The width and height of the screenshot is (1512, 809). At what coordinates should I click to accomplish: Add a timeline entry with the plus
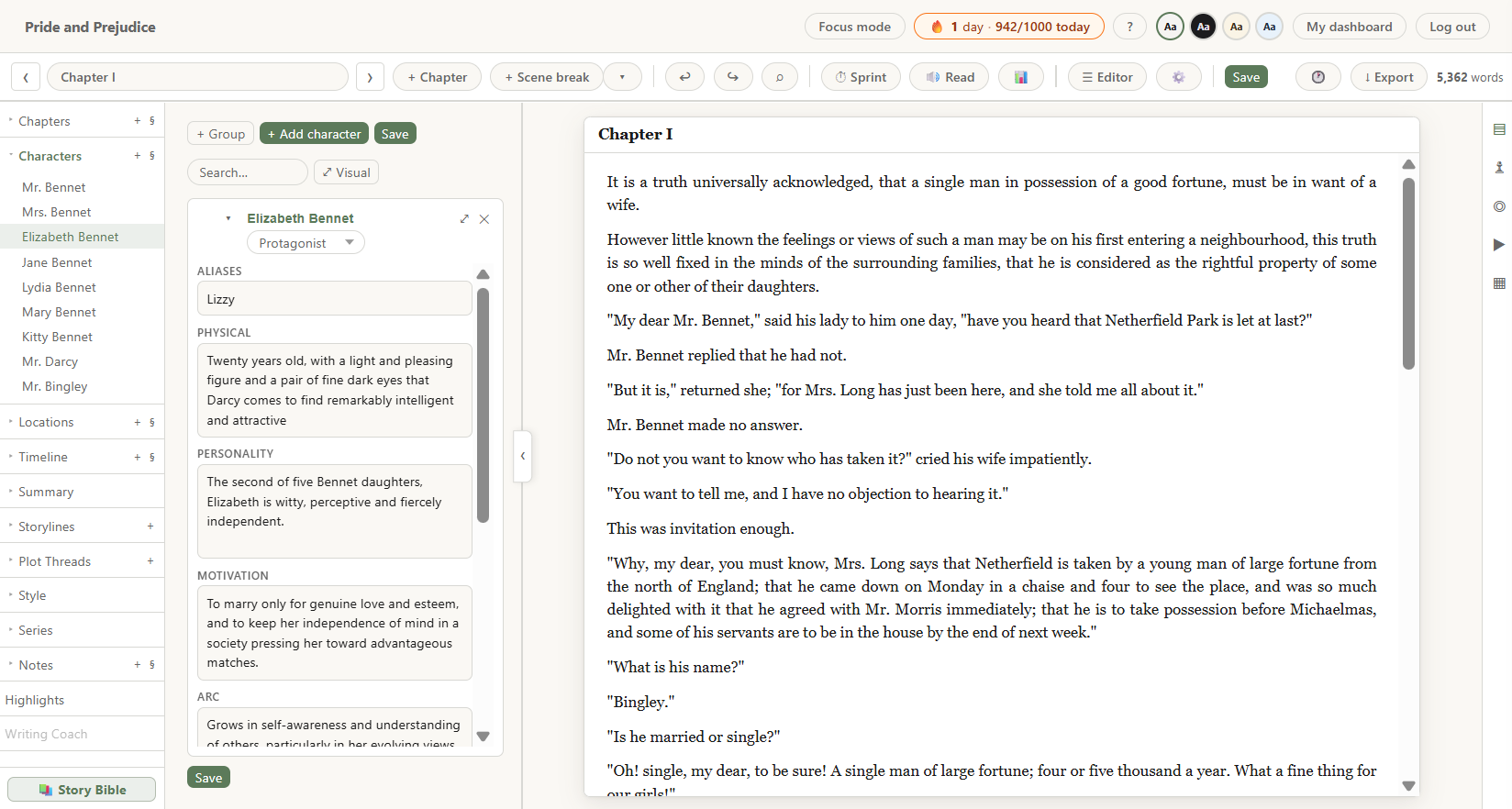138,457
